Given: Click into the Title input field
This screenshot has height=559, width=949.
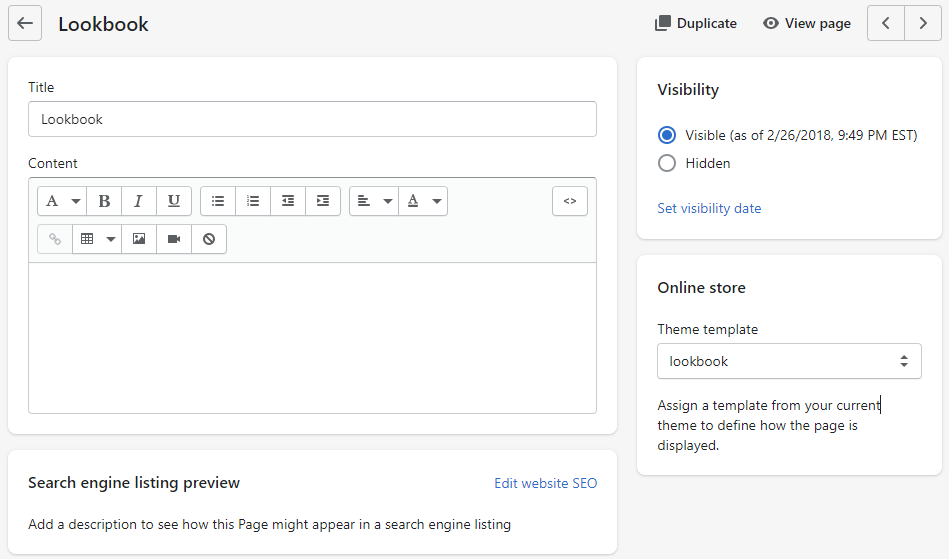Looking at the screenshot, I should (x=312, y=119).
